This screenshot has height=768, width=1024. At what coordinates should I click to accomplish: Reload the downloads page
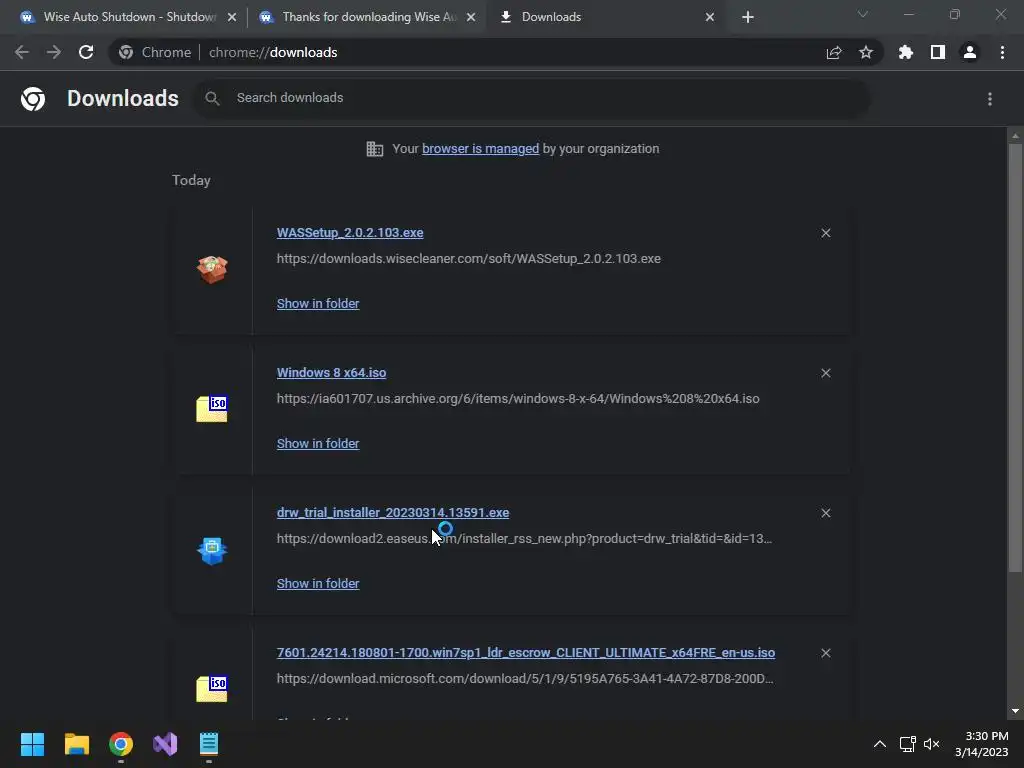tap(86, 52)
